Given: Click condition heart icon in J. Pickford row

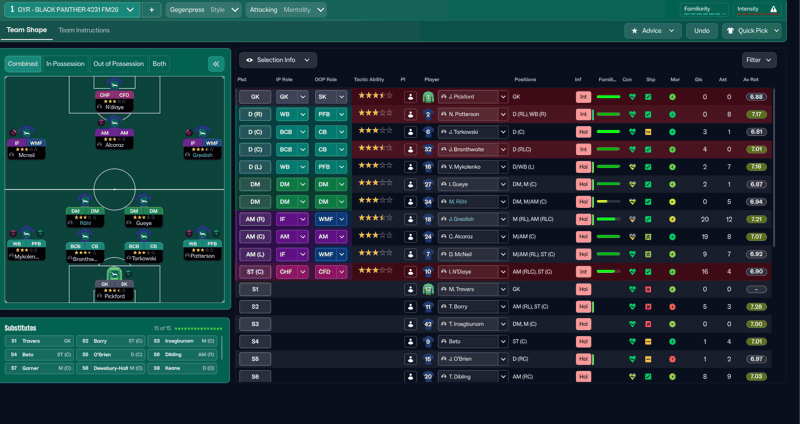Looking at the screenshot, I should 633,97.
